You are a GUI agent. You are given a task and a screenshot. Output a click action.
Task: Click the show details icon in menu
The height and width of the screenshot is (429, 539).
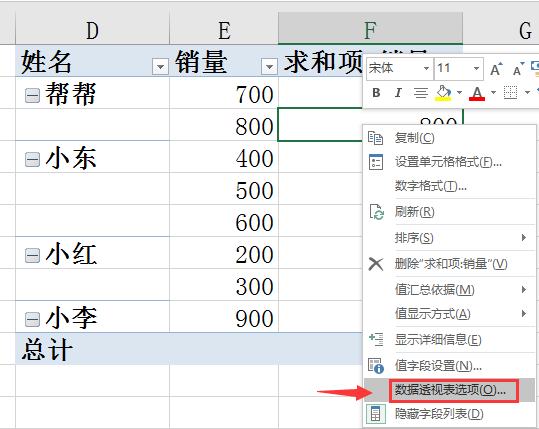pyautogui.click(x=376, y=339)
